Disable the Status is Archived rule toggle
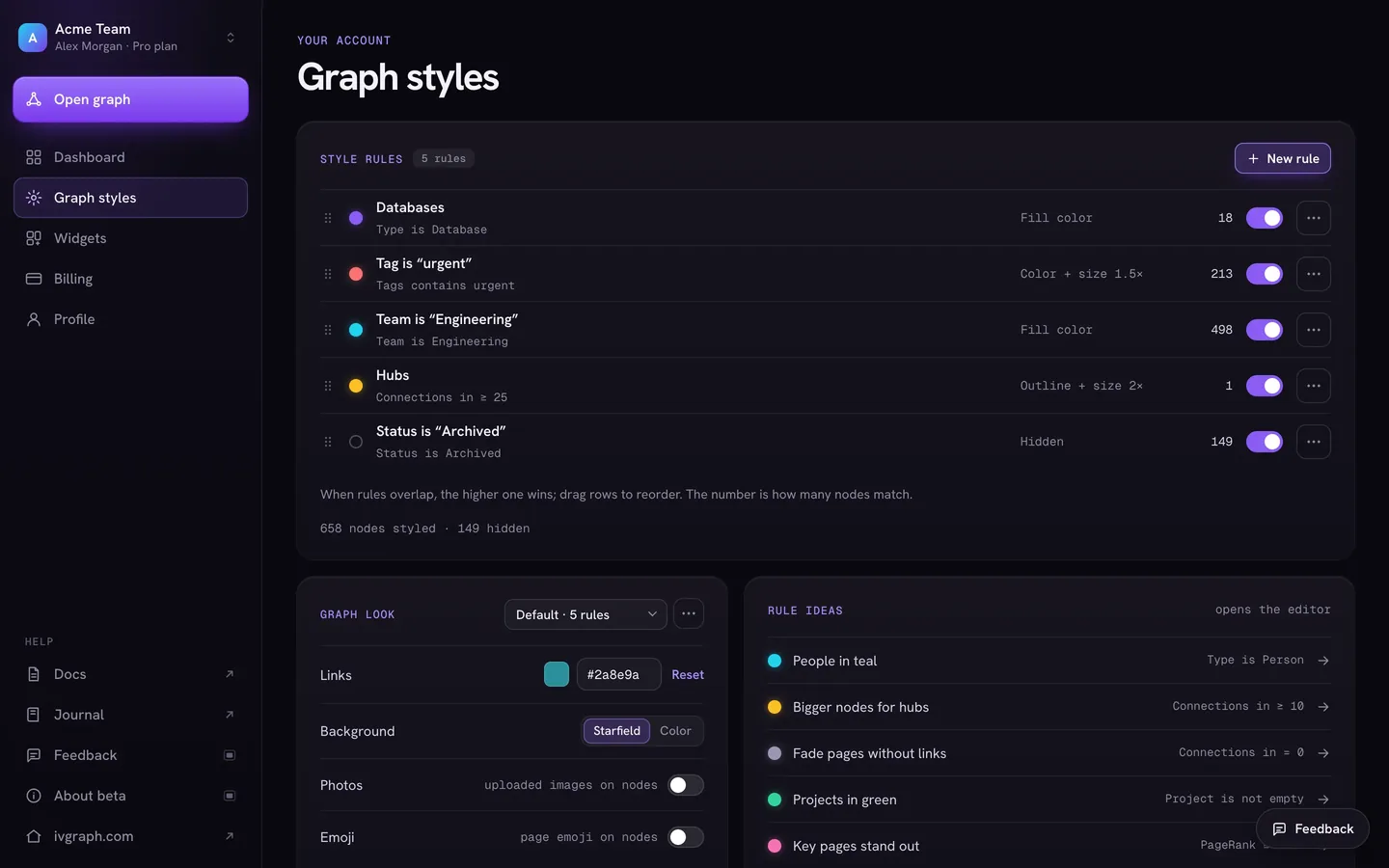The height and width of the screenshot is (868, 1389). 1265,442
